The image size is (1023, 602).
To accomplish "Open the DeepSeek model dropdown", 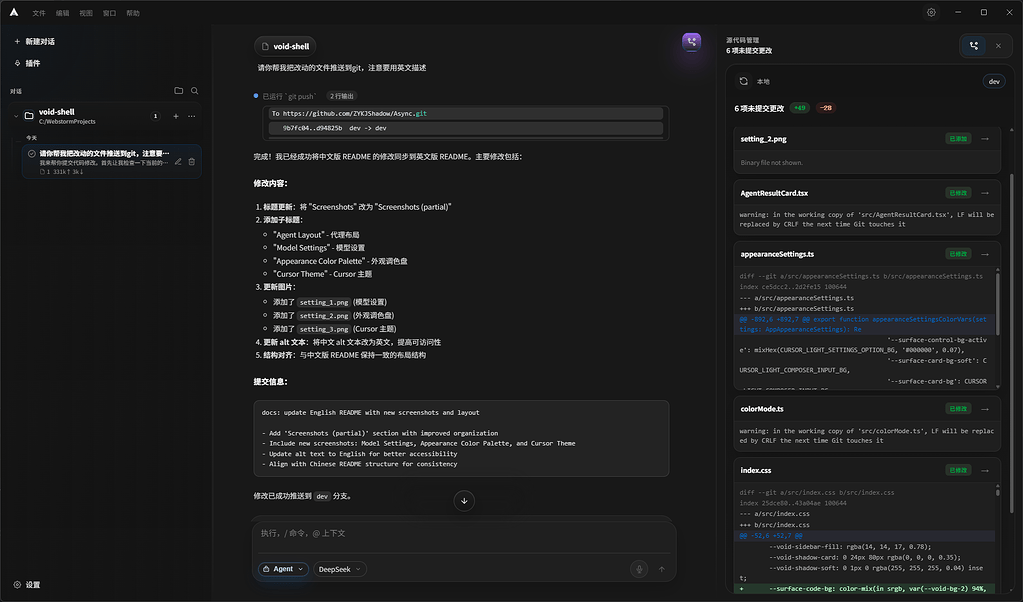I will [340, 569].
